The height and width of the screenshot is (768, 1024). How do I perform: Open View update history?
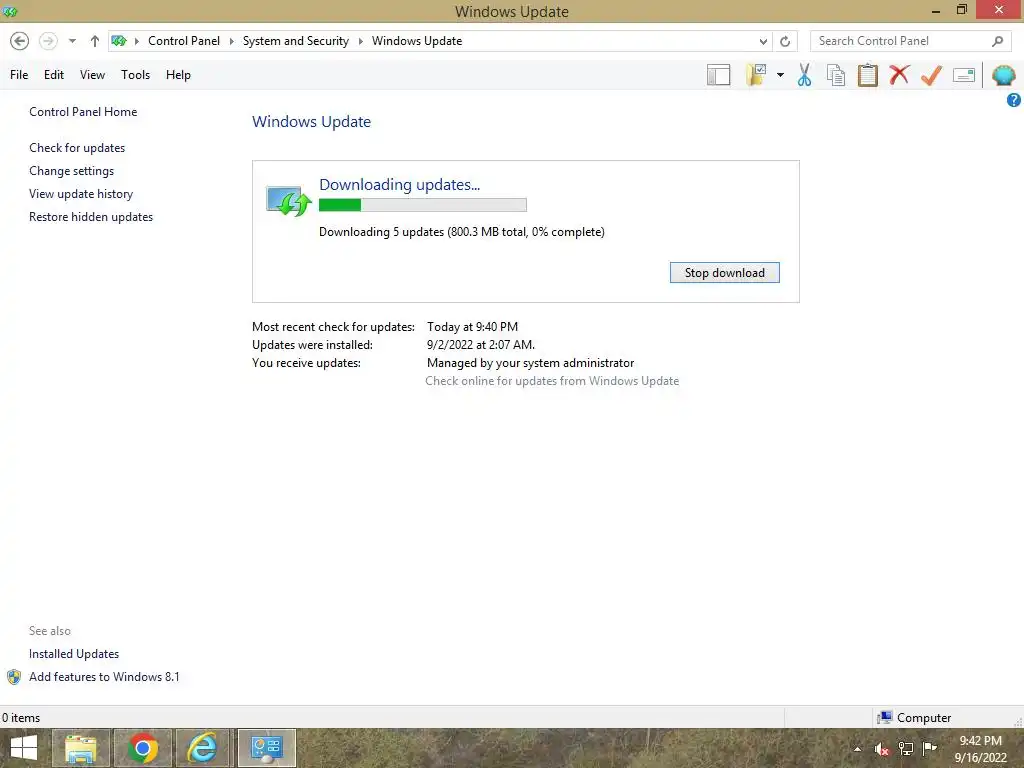[81, 193]
